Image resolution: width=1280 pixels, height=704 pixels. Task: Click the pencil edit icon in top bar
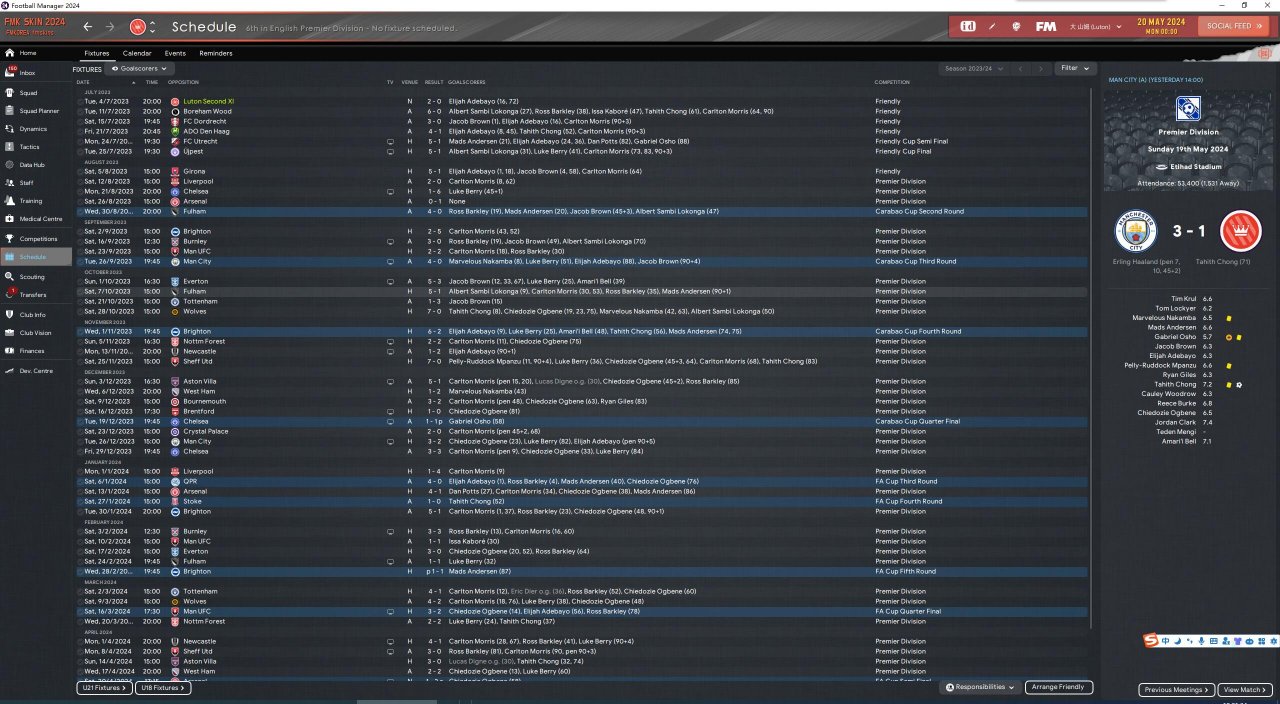992,26
